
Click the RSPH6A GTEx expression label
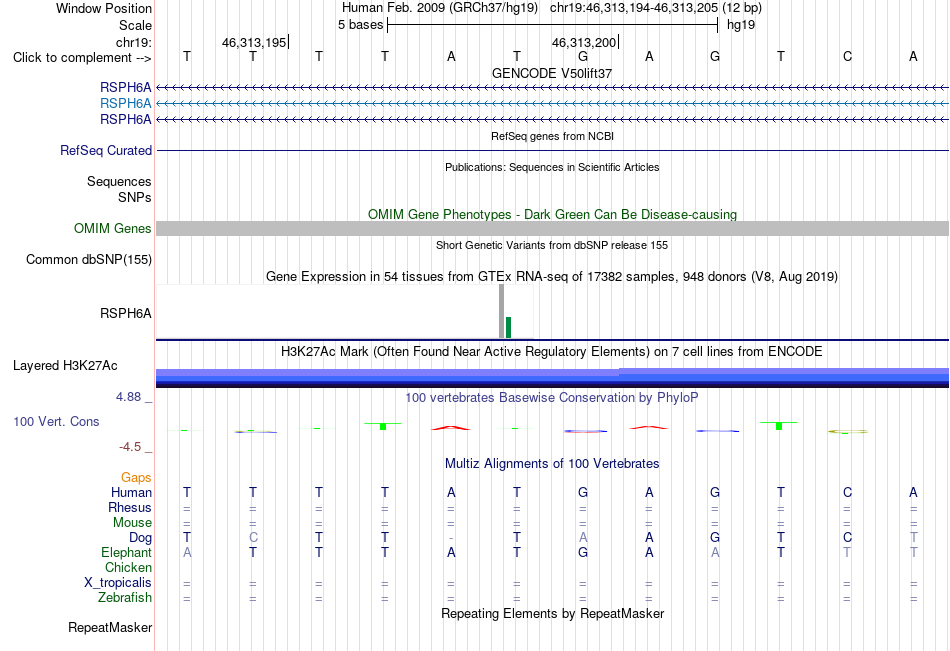125,313
